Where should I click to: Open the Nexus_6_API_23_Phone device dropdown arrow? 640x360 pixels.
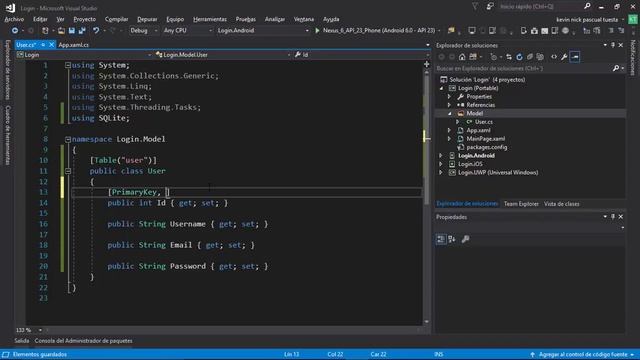click(x=439, y=31)
